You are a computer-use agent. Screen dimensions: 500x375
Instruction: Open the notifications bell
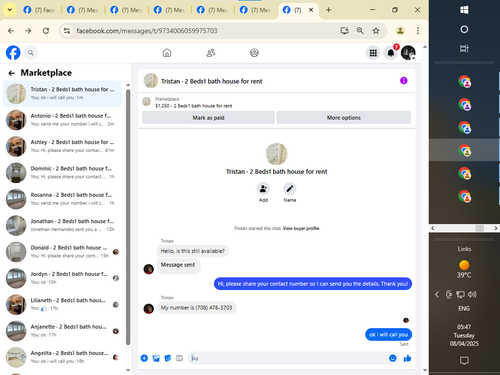click(x=391, y=53)
